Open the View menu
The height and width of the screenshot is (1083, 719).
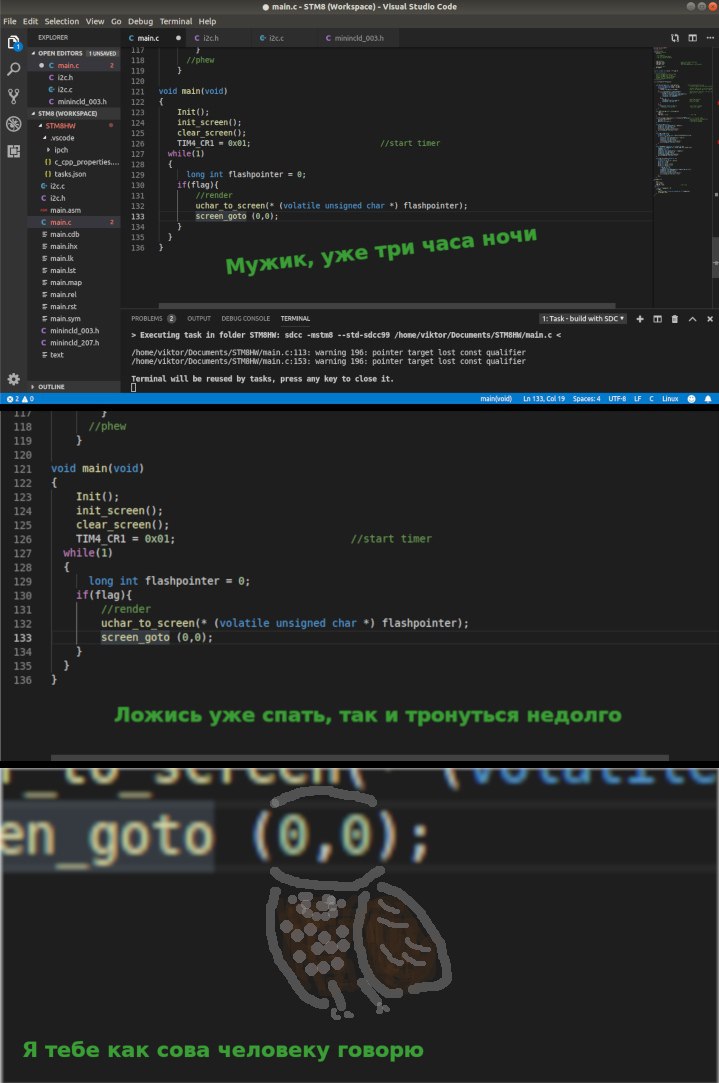[95, 21]
